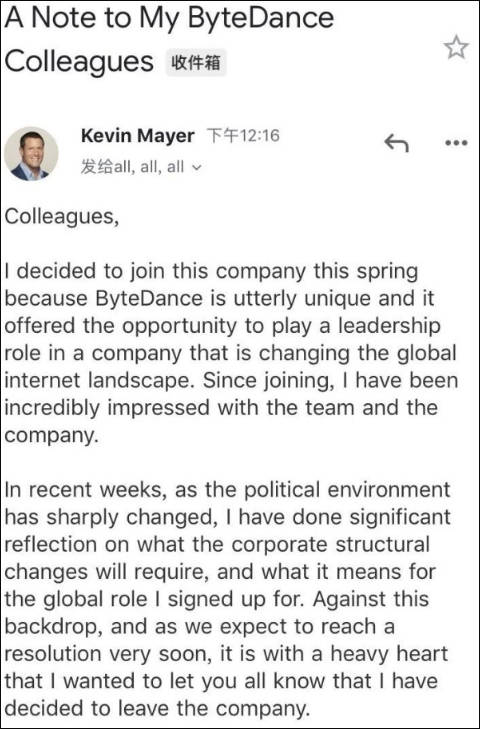
Task: Show recipients by tapping '发给all, all, all'
Action: pyautogui.click(x=132, y=167)
